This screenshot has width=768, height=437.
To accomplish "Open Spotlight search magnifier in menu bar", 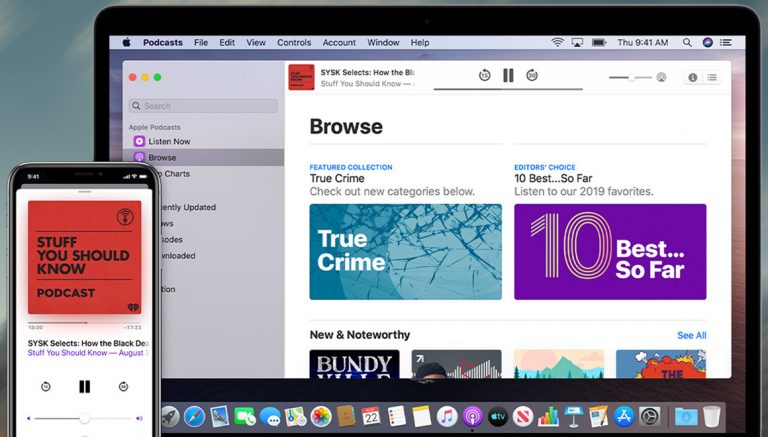I will point(687,43).
